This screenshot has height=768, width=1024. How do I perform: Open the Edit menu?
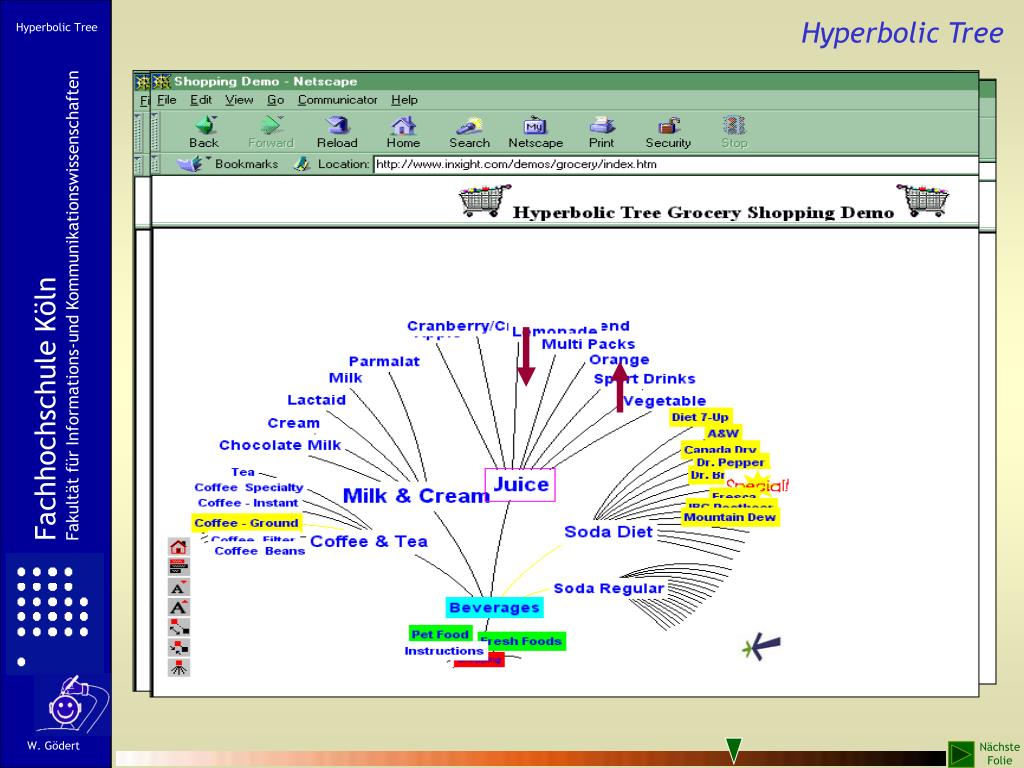point(201,100)
